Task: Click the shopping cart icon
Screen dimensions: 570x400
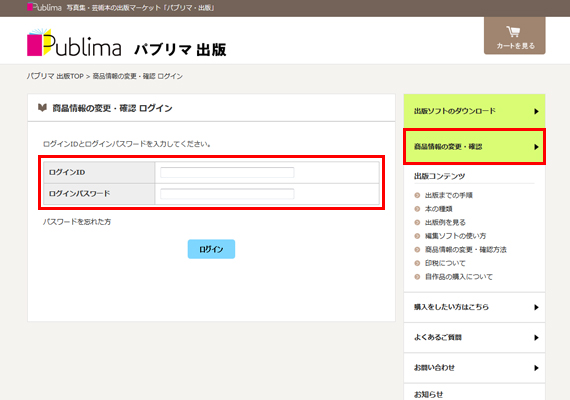Action: pyautogui.click(x=513, y=31)
